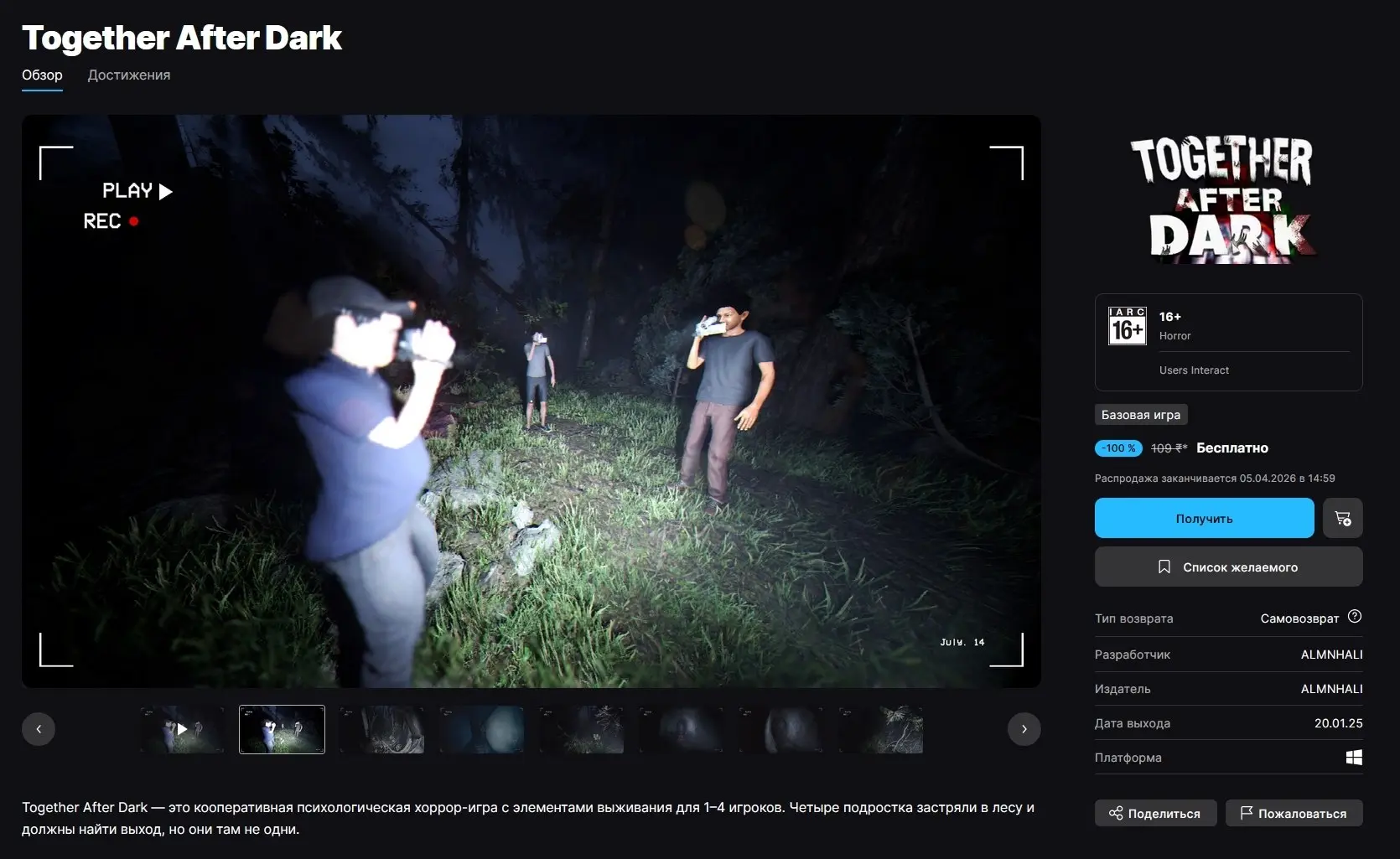Switch to the Достижения tab
The height and width of the screenshot is (859, 1400).
pos(129,75)
